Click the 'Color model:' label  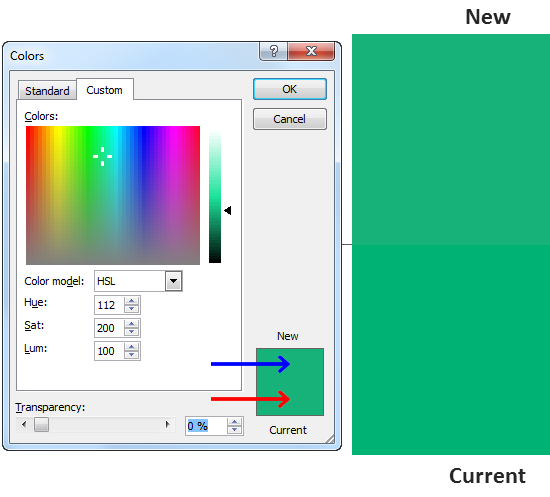tap(54, 281)
